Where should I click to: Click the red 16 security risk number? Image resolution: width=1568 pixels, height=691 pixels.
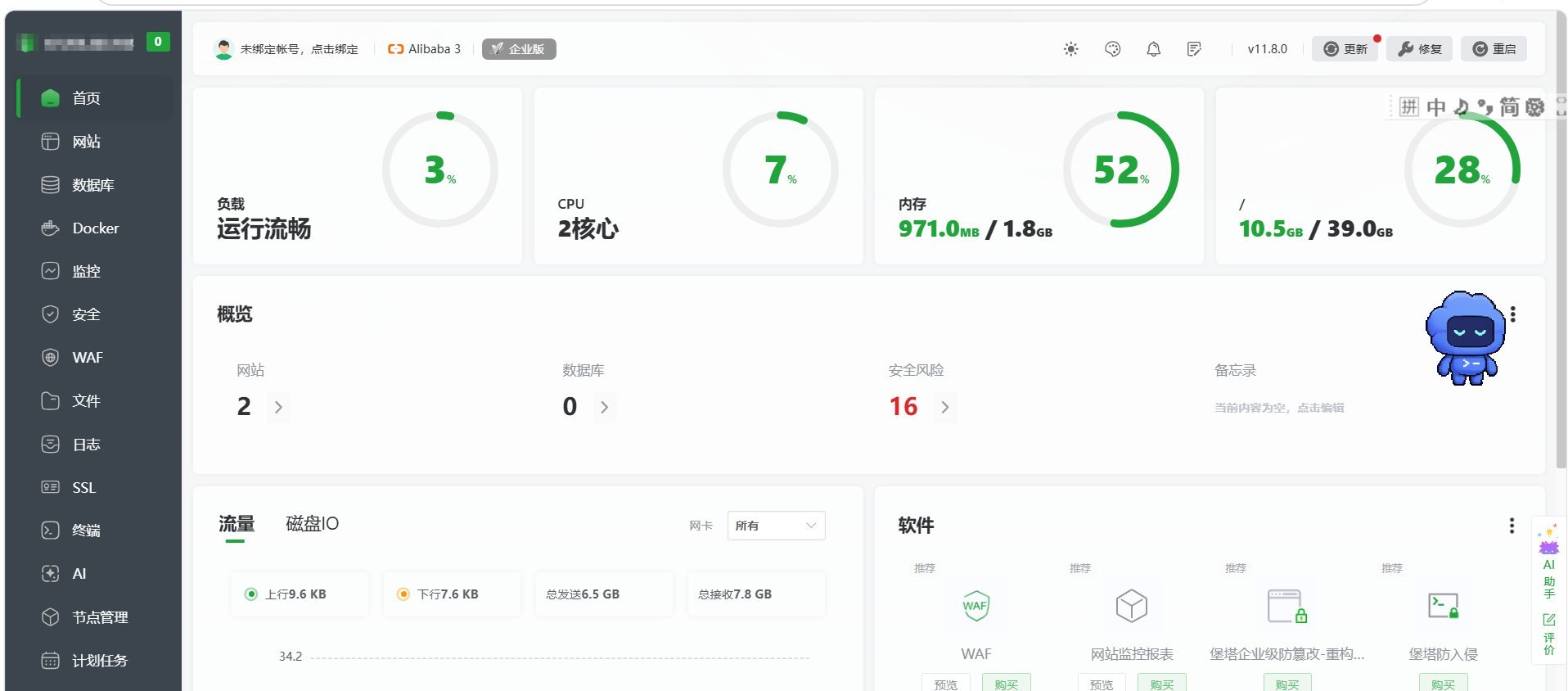903,407
